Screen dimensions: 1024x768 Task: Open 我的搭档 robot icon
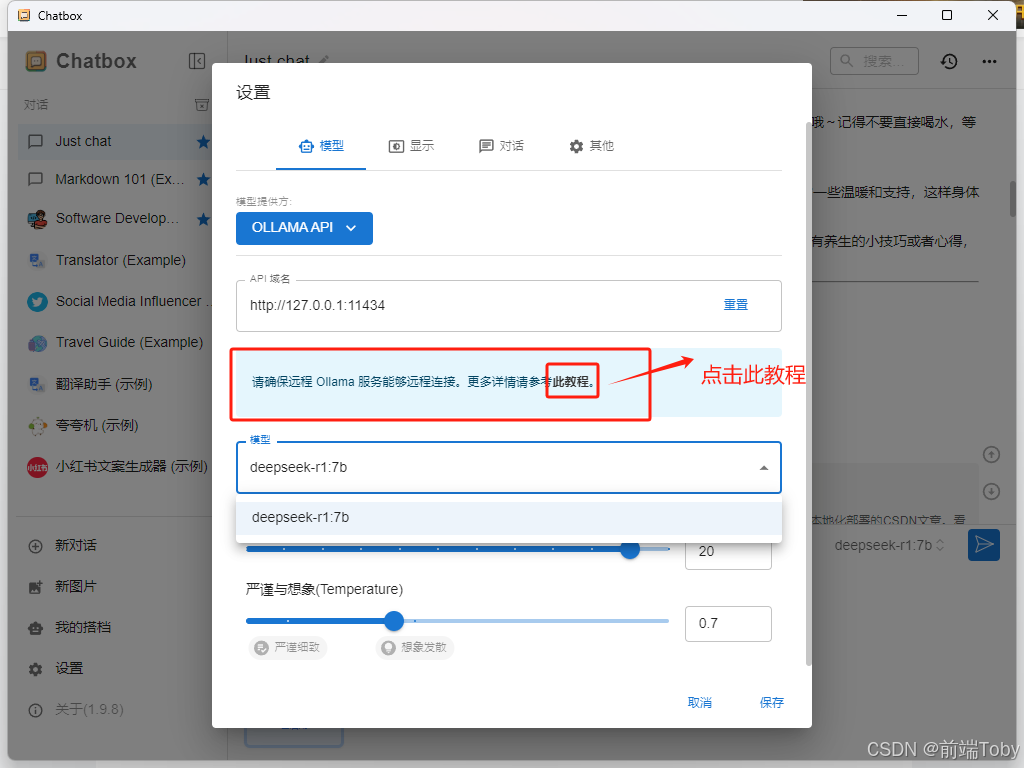[36, 628]
